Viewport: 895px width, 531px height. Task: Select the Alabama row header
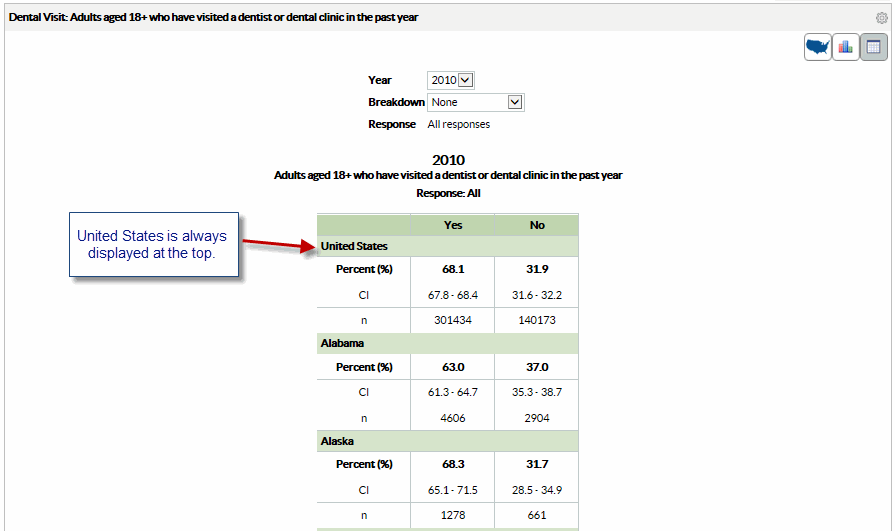(x=342, y=343)
